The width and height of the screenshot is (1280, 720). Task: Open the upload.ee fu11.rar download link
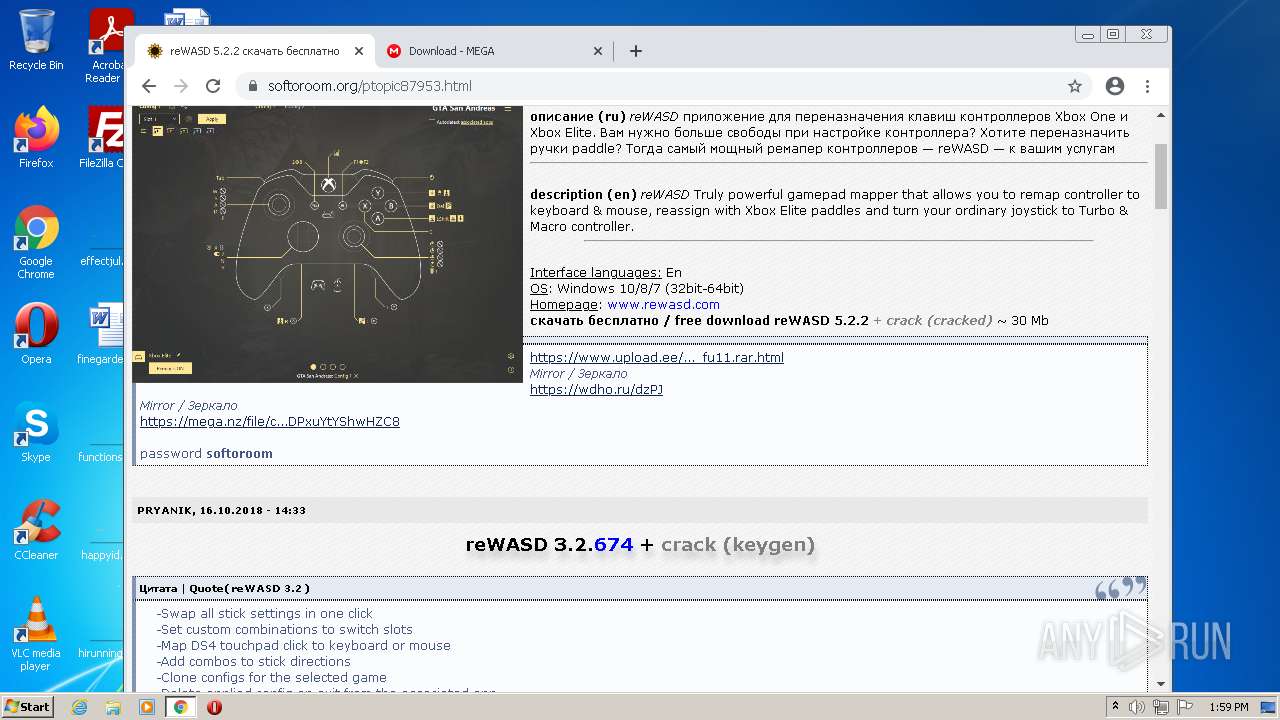[656, 357]
